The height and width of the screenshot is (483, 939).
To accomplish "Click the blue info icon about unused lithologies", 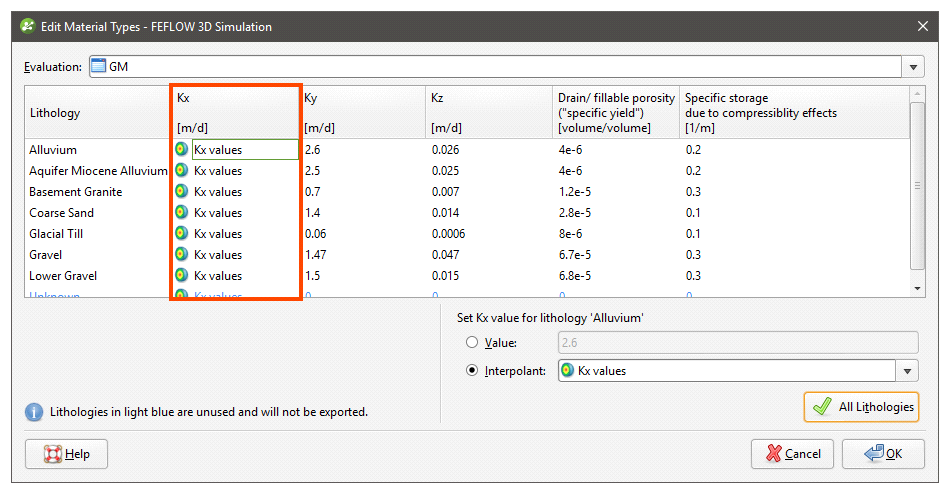I will click(x=34, y=412).
